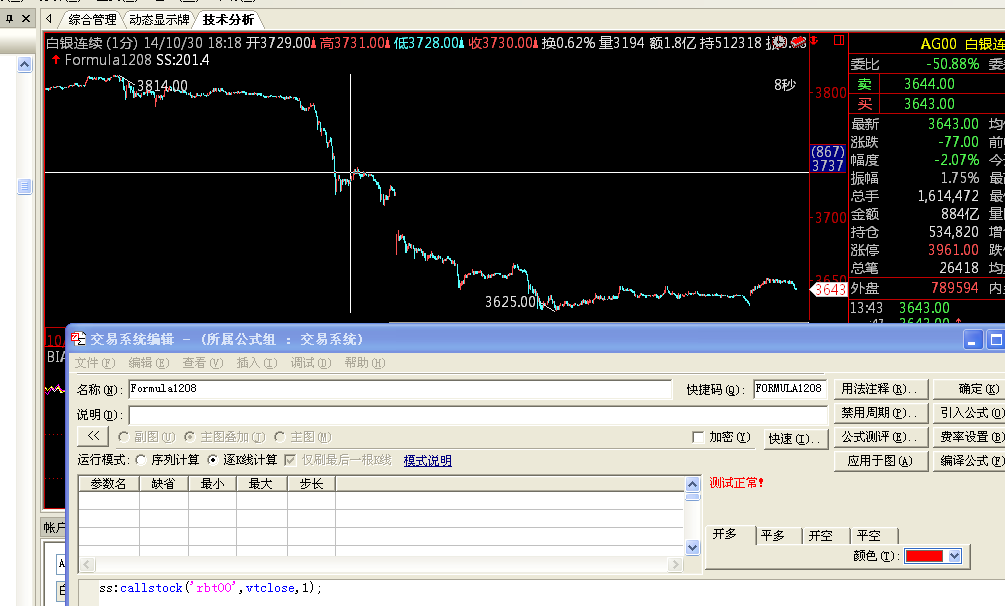Enable 加密(Y) checkbox
Screen dimensions: 1005x606
click(x=699, y=437)
